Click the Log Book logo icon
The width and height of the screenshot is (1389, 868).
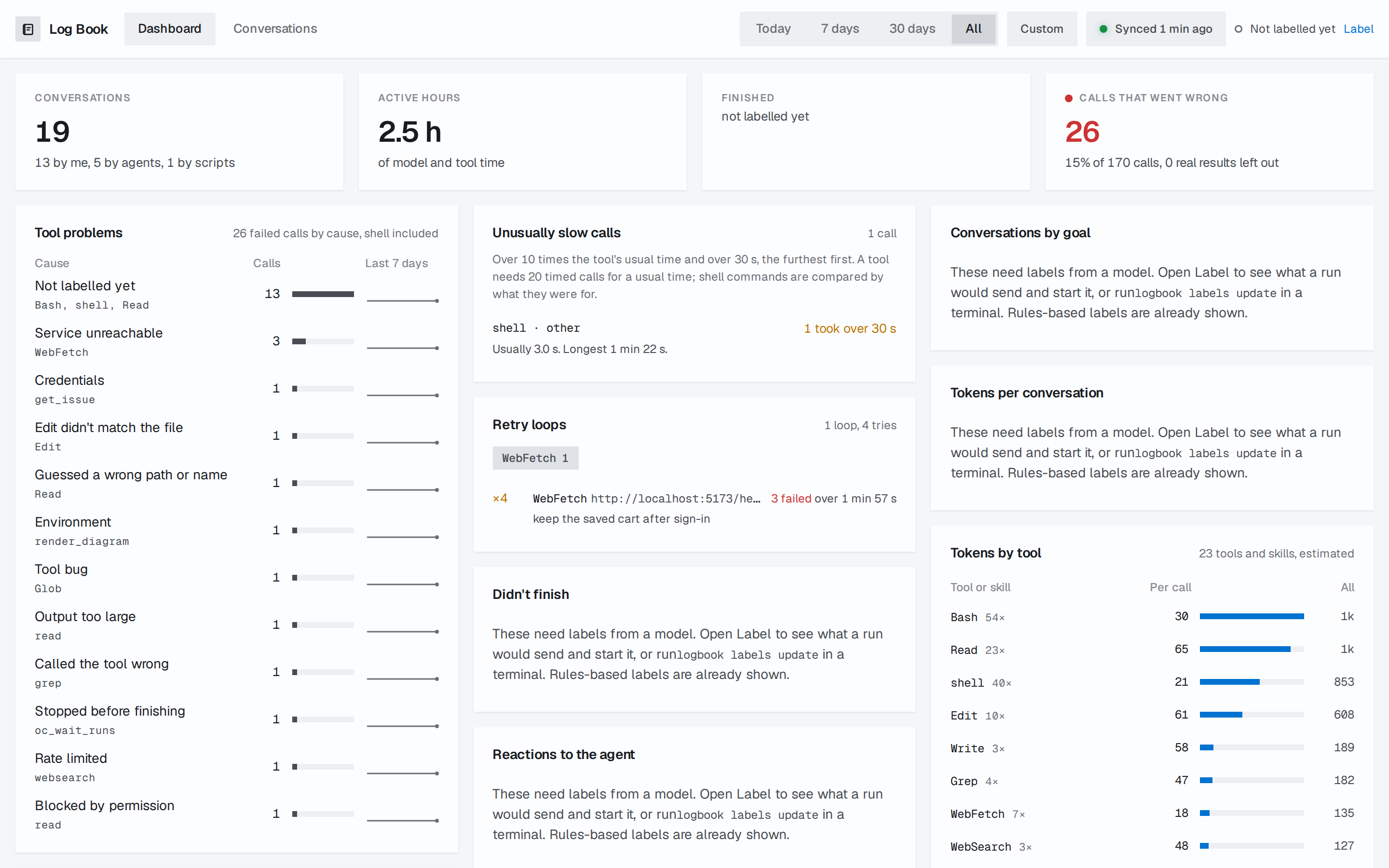(x=27, y=29)
